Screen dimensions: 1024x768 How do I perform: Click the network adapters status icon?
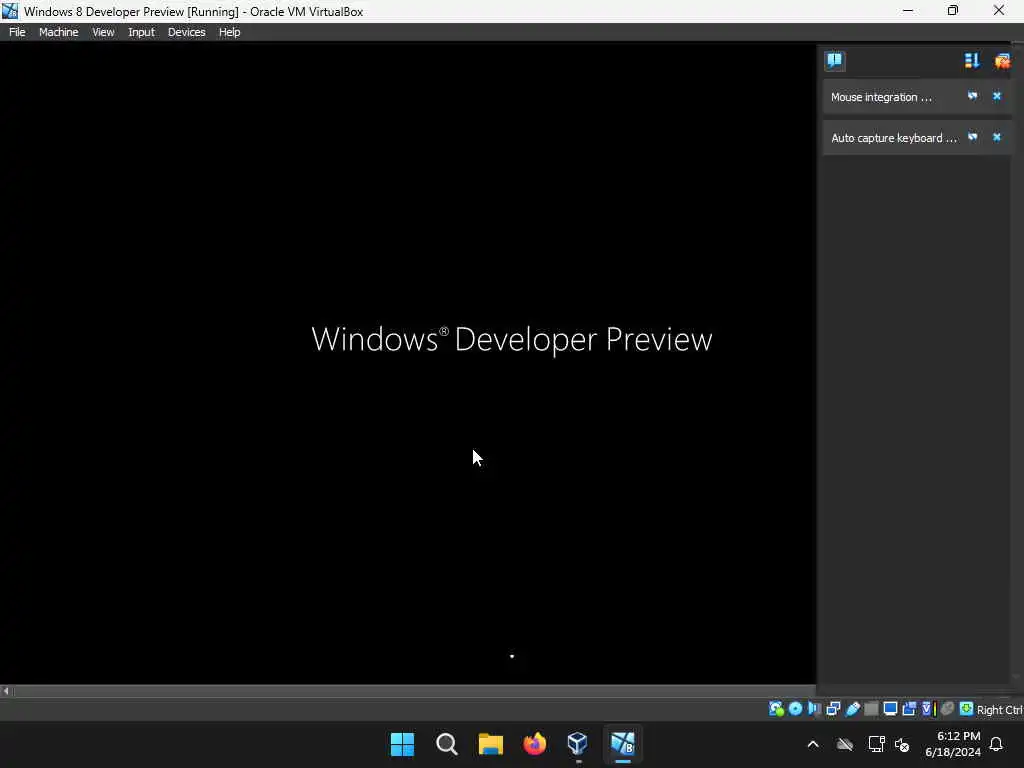[833, 709]
